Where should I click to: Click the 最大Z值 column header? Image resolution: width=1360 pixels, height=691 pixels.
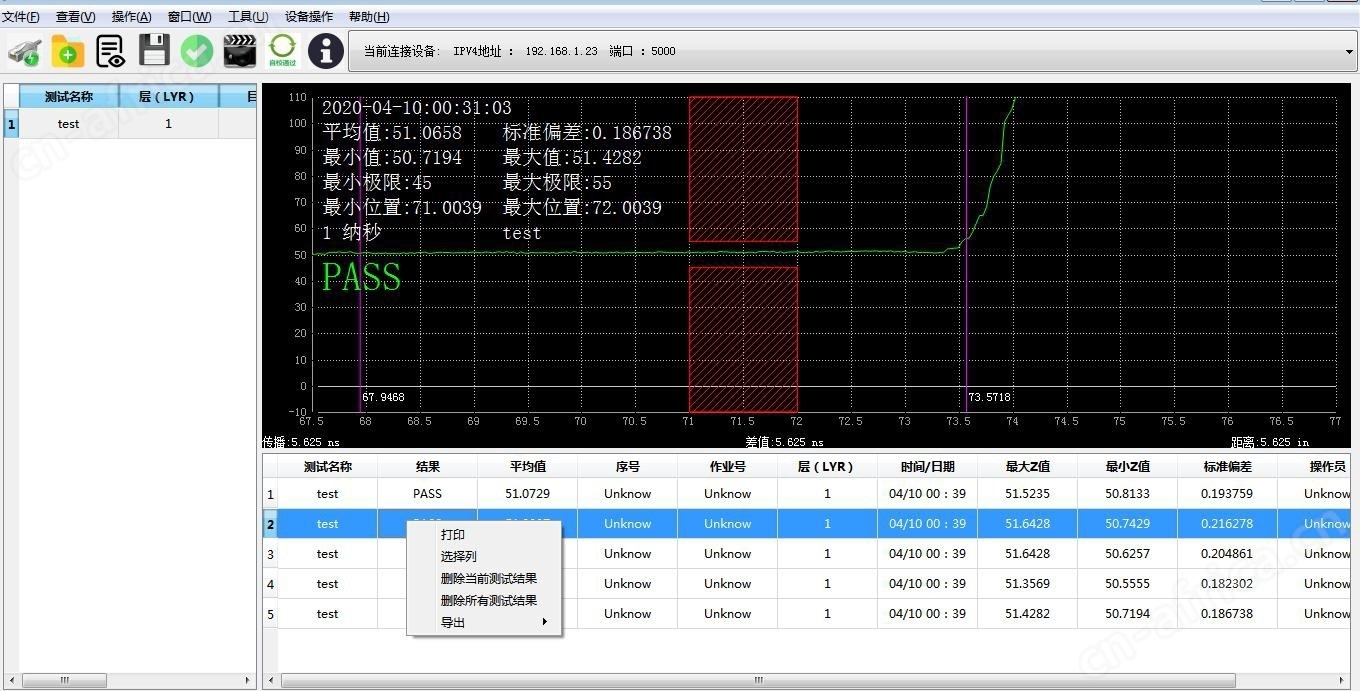pos(1027,467)
